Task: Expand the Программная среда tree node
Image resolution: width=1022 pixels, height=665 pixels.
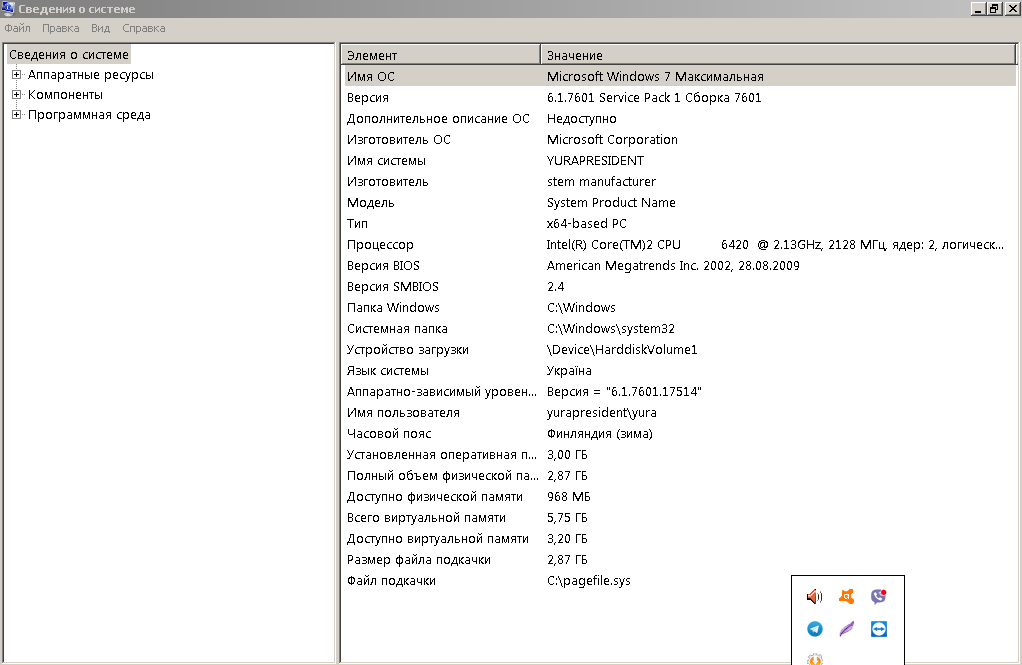Action: click(16, 115)
